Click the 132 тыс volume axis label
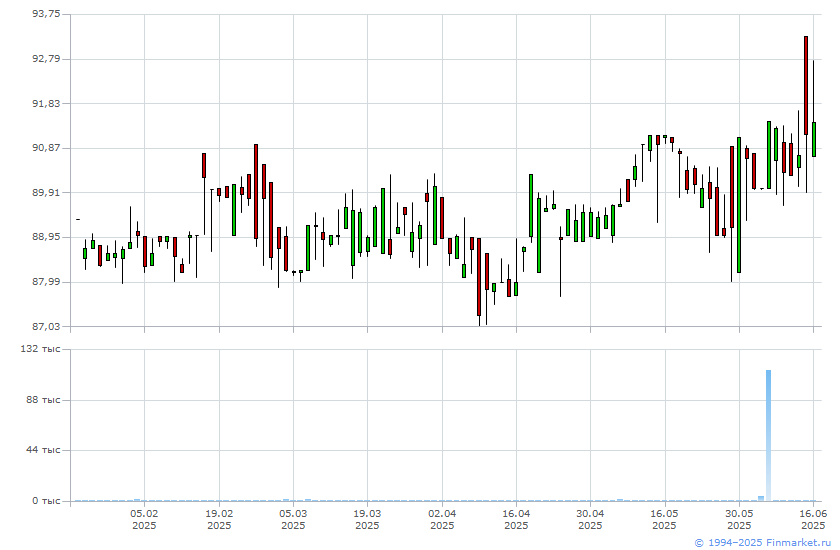This screenshot has width=840, height=550. pos(41,349)
